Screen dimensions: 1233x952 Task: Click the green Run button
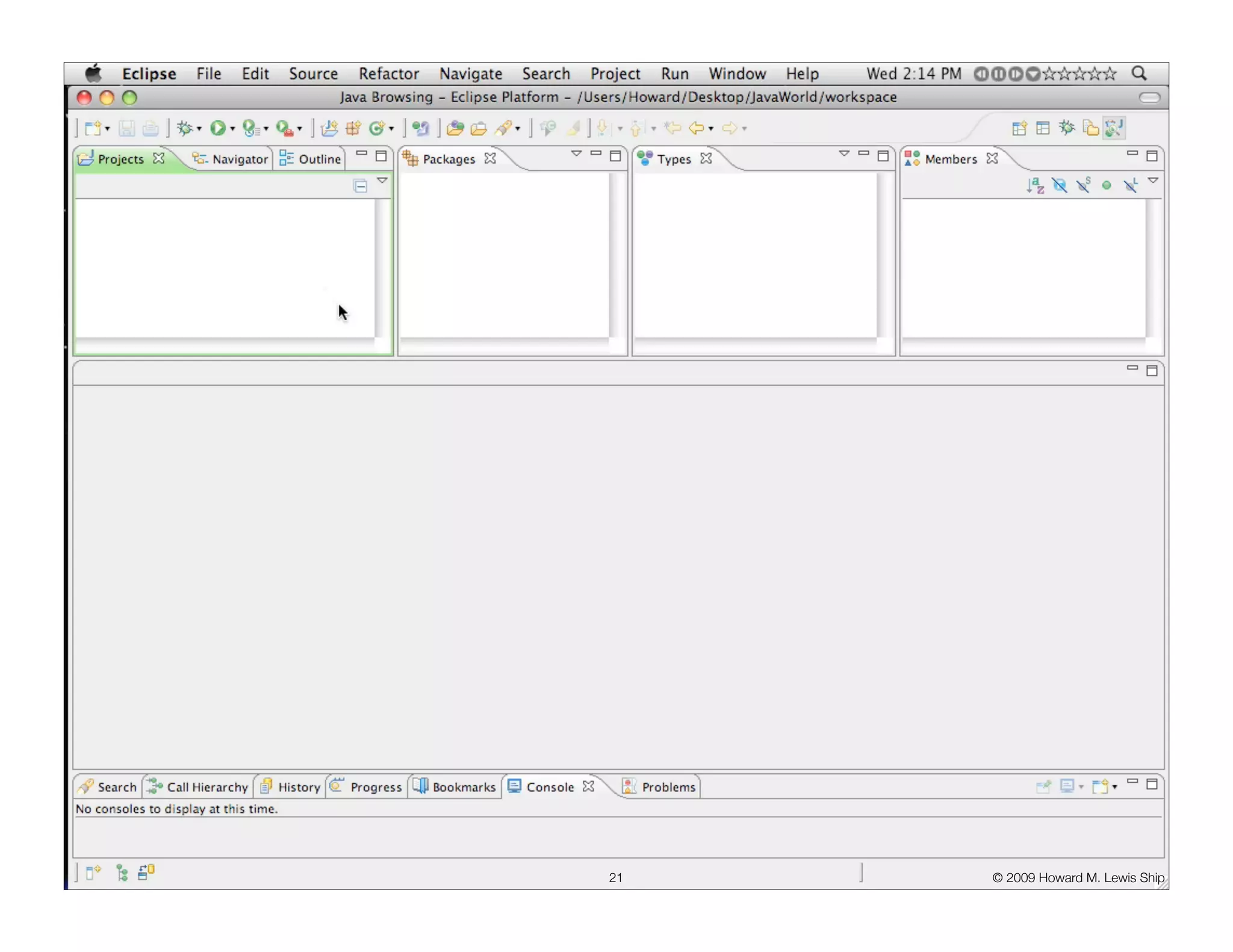pos(218,128)
